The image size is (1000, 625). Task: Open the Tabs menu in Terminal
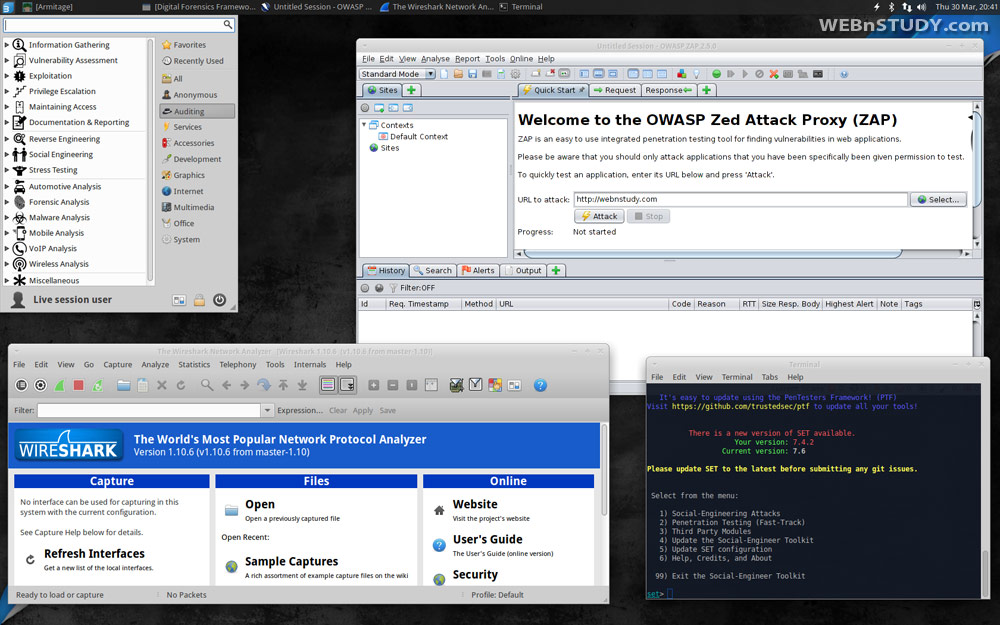point(770,378)
